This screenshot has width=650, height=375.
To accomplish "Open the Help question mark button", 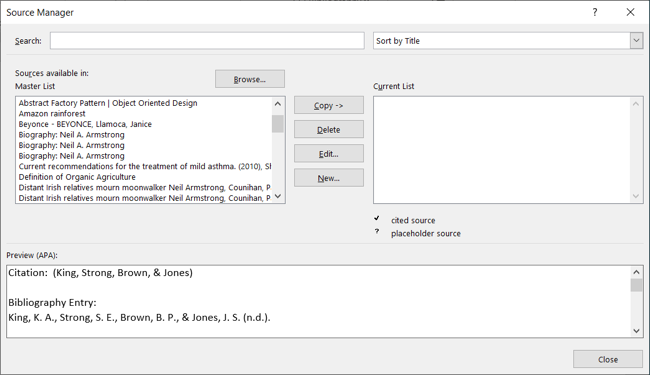I will coord(595,12).
